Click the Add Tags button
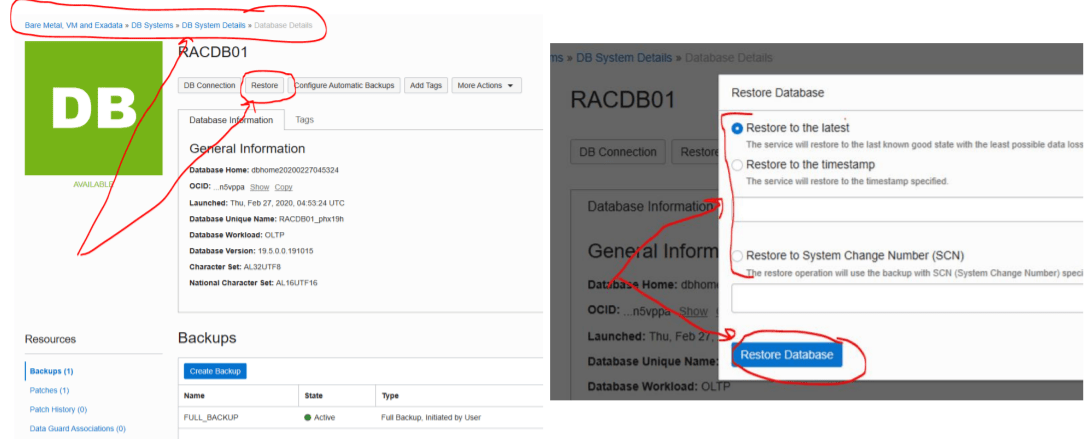Viewport: 1089px width, 439px height. [x=426, y=86]
